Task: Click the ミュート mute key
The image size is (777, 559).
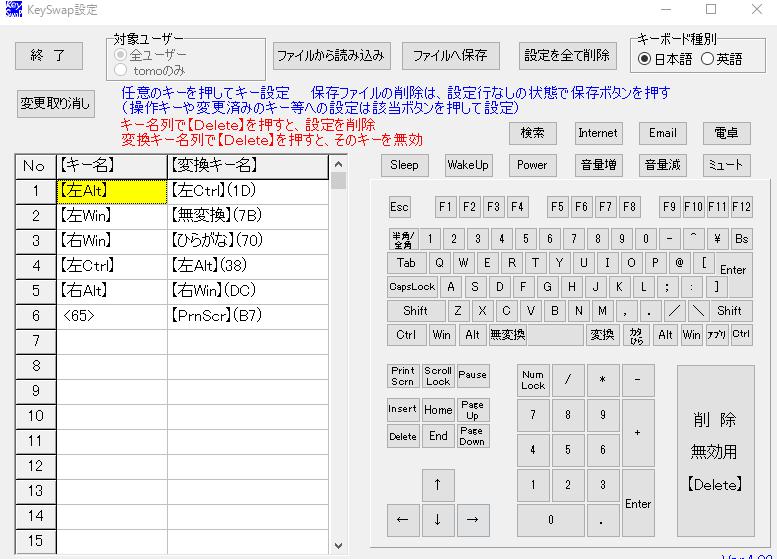Action: point(726,165)
